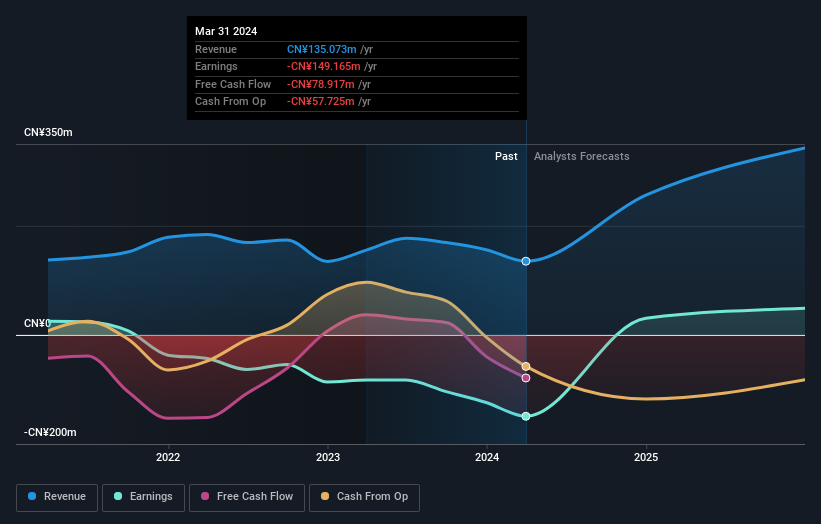The image size is (821, 524).
Task: Click the blue Revenue data point marker
Action: 526,261
